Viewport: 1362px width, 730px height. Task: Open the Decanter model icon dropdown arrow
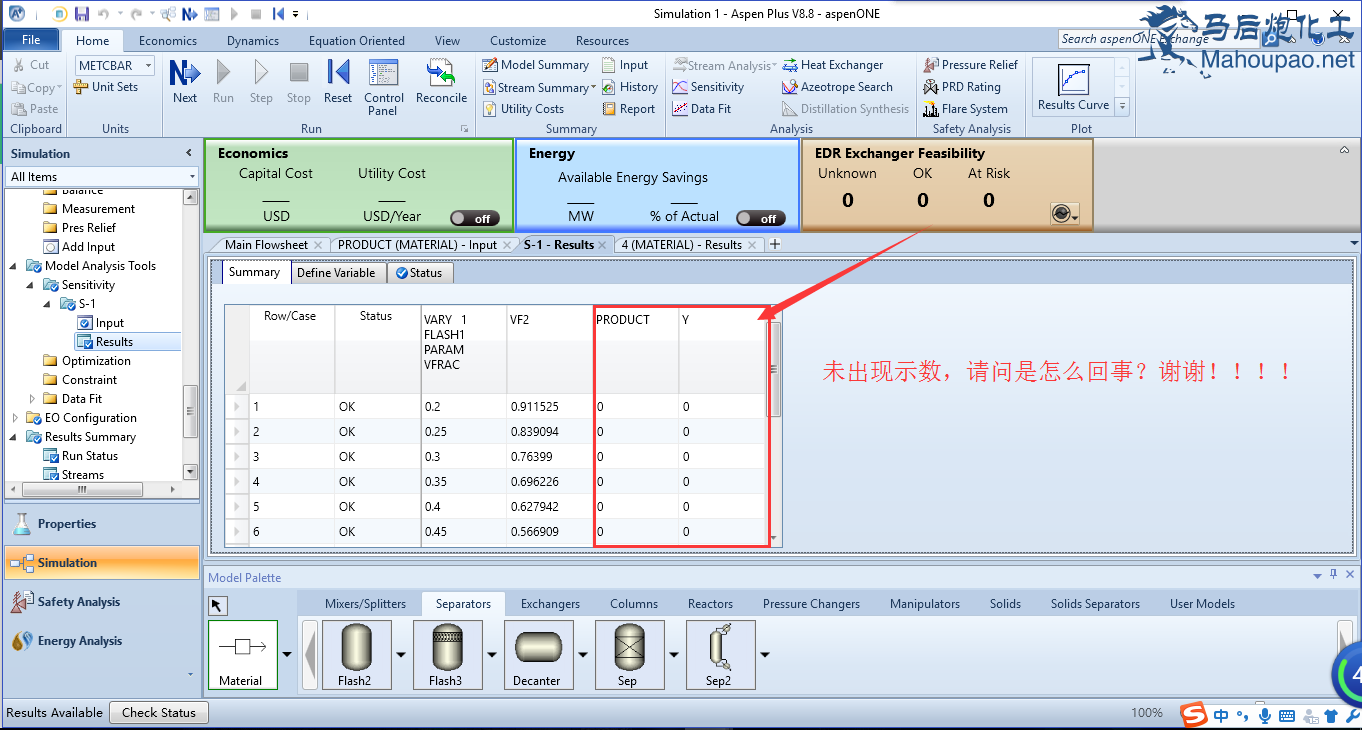tap(582, 655)
